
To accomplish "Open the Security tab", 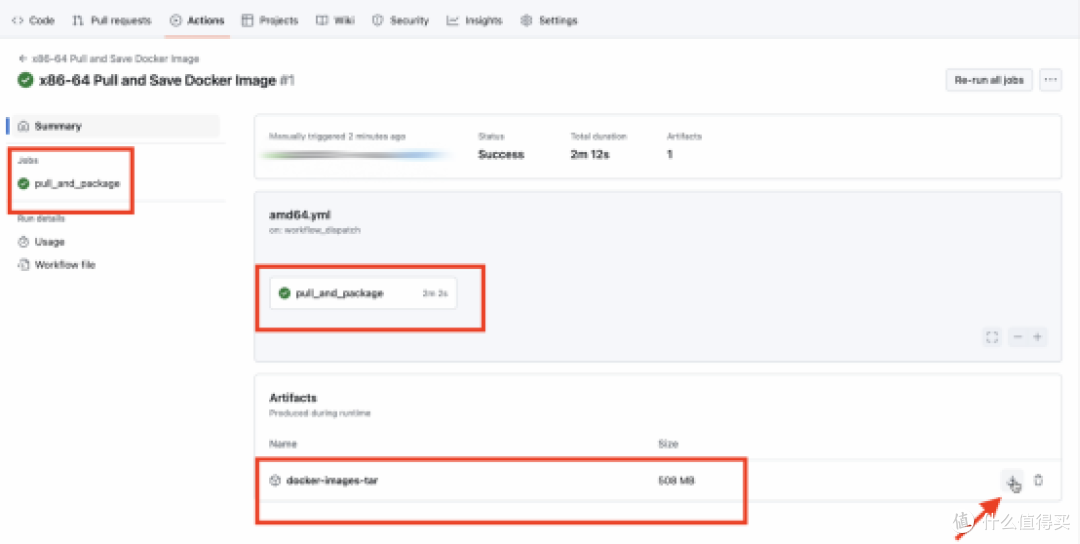I will point(400,21).
